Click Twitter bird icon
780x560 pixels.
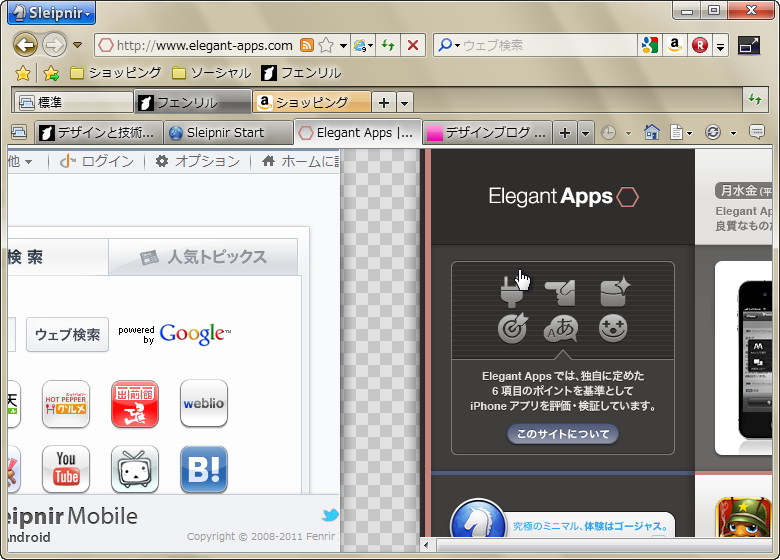pos(330,515)
